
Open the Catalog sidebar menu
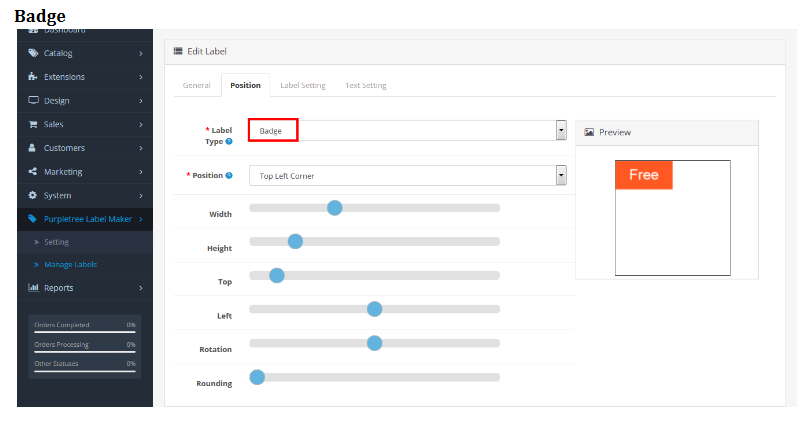point(85,53)
